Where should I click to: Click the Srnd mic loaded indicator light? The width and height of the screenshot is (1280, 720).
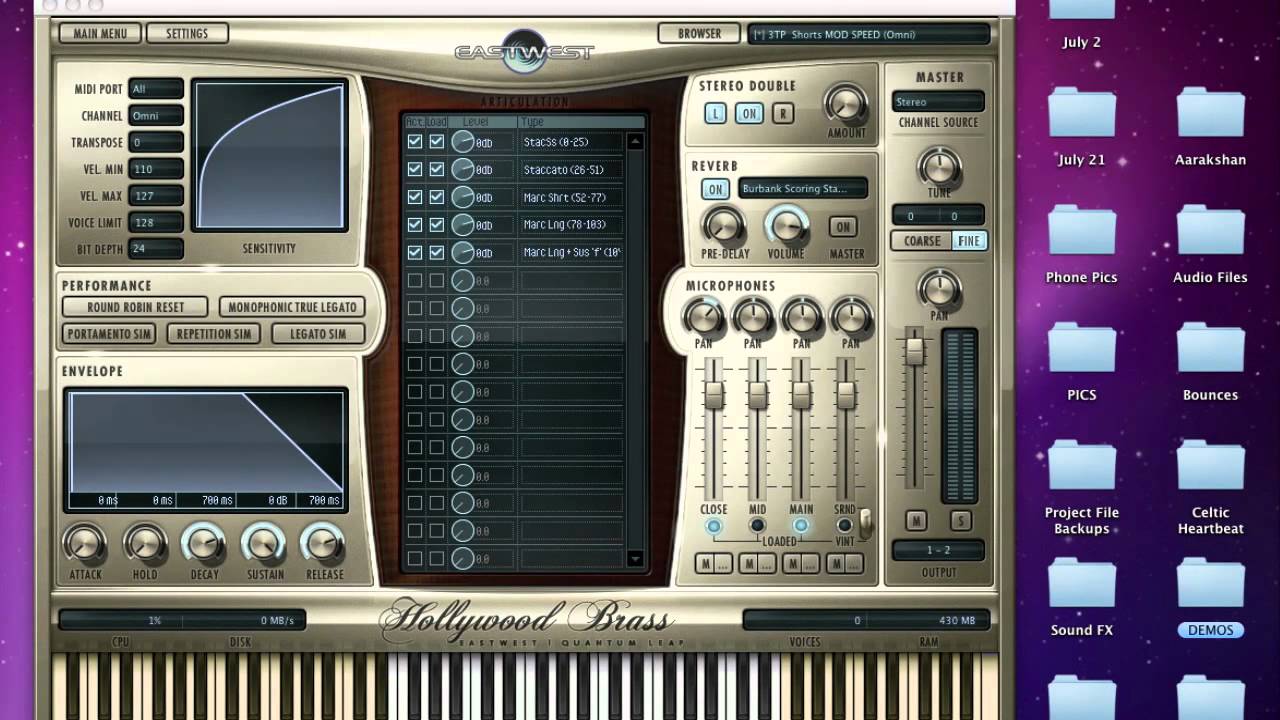coord(845,526)
